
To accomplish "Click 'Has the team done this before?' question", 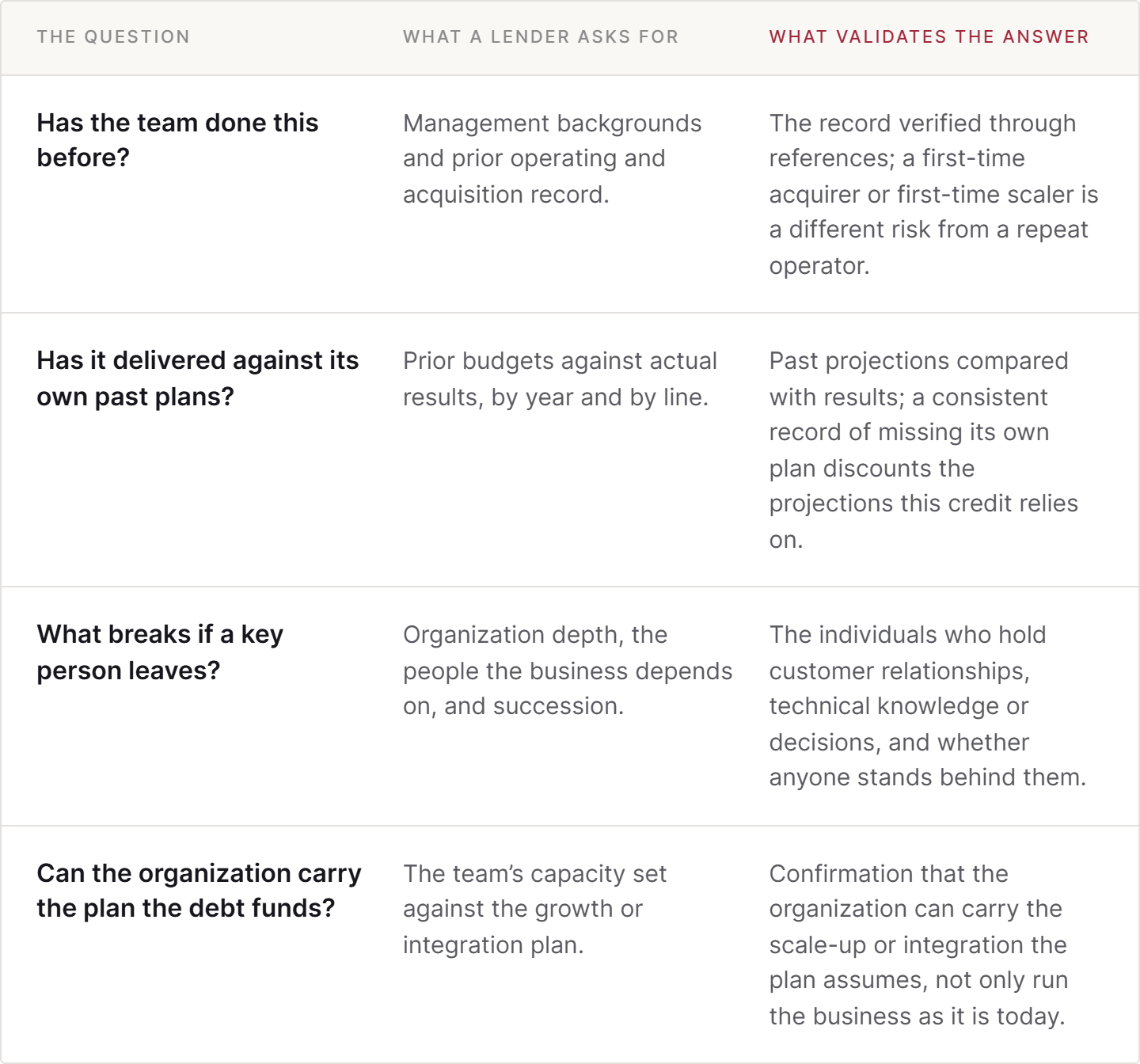I will tap(177, 140).
